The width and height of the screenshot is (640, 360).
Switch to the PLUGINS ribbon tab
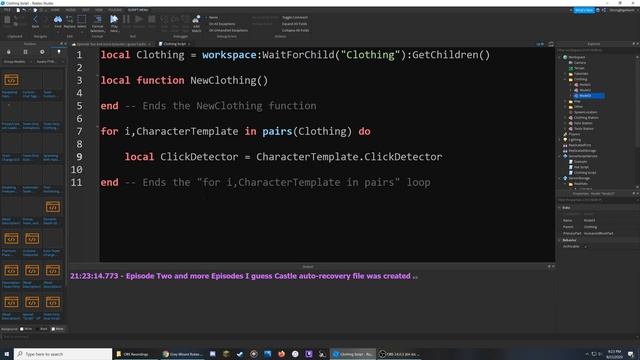115,10
